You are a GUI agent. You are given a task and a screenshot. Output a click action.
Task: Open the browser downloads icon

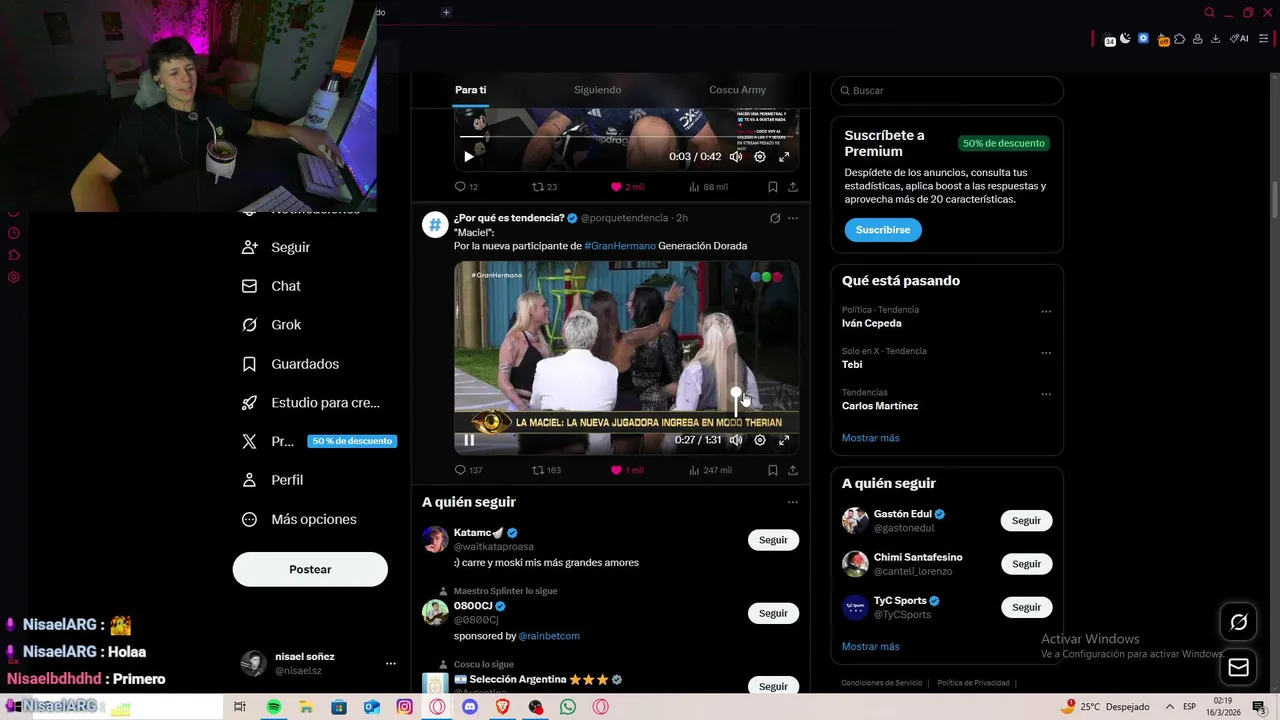(1215, 39)
